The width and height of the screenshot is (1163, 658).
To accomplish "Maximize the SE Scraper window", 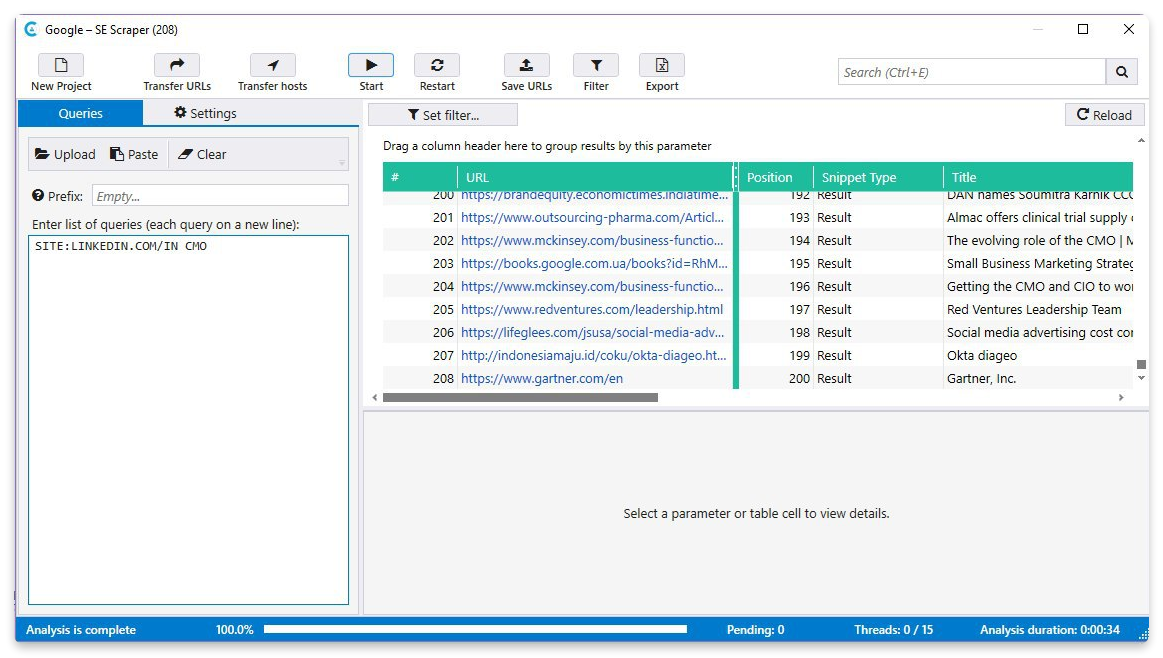I will (x=1083, y=29).
